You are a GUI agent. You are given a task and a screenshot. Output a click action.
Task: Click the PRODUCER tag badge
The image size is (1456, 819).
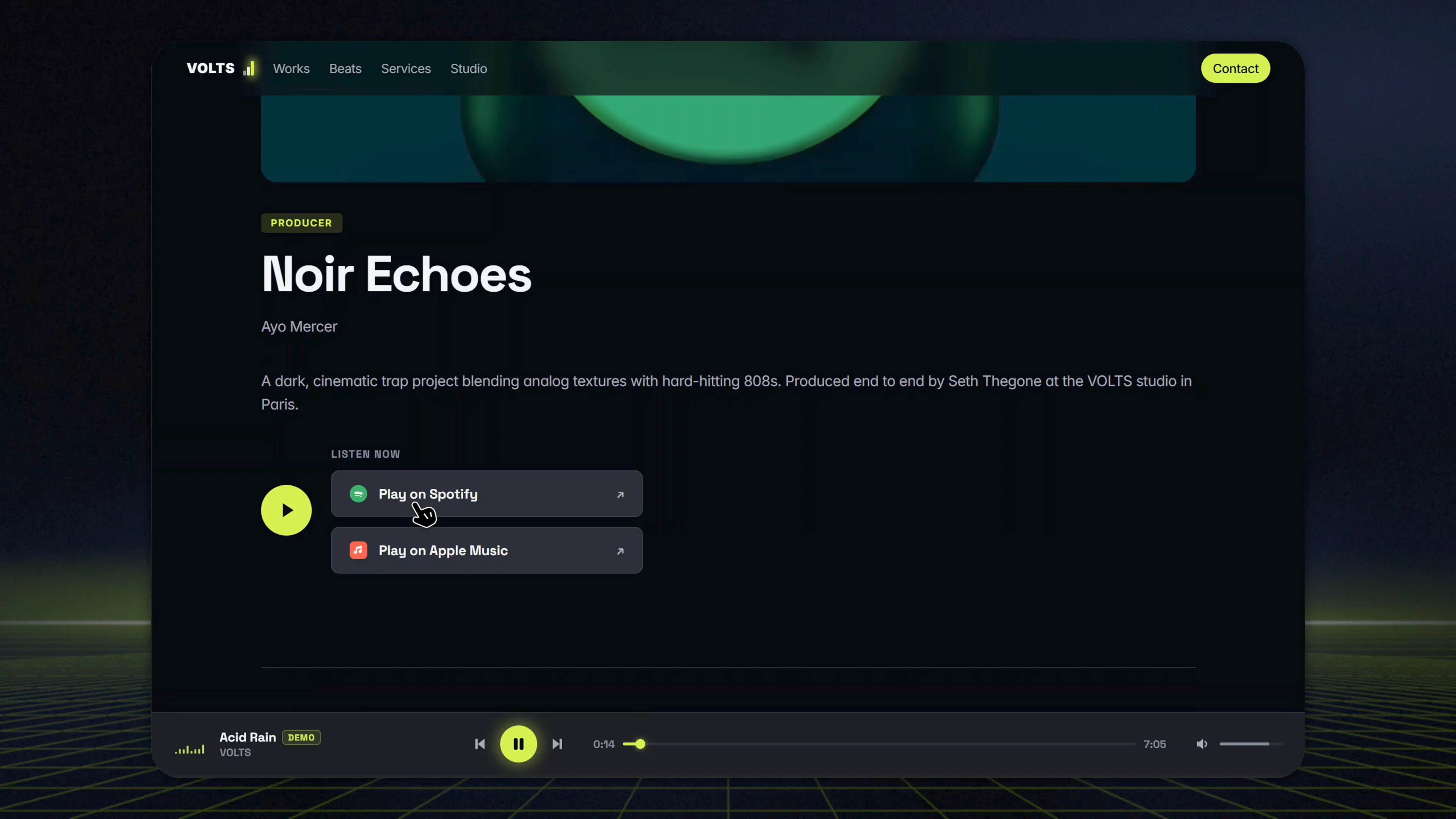[301, 223]
